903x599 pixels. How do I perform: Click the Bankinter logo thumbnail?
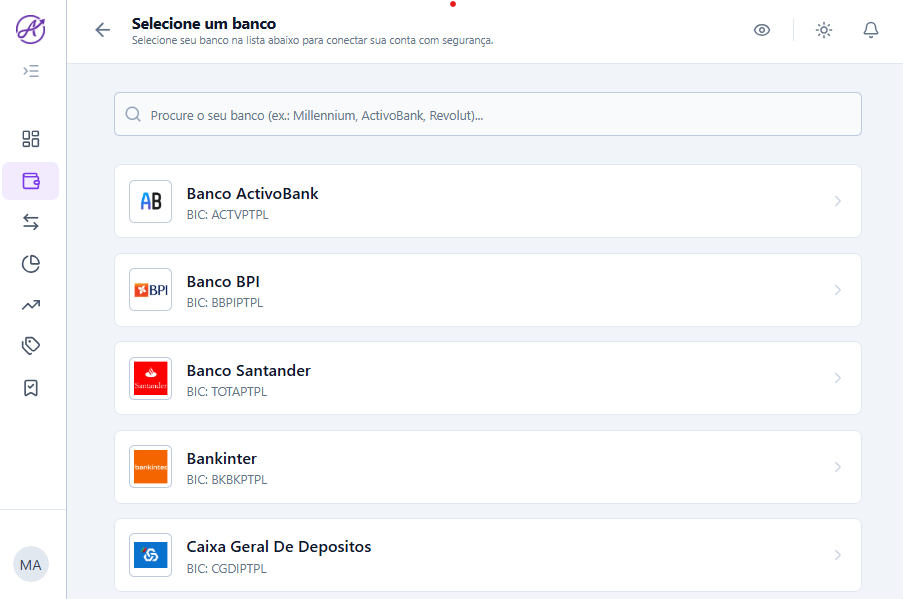tap(150, 466)
